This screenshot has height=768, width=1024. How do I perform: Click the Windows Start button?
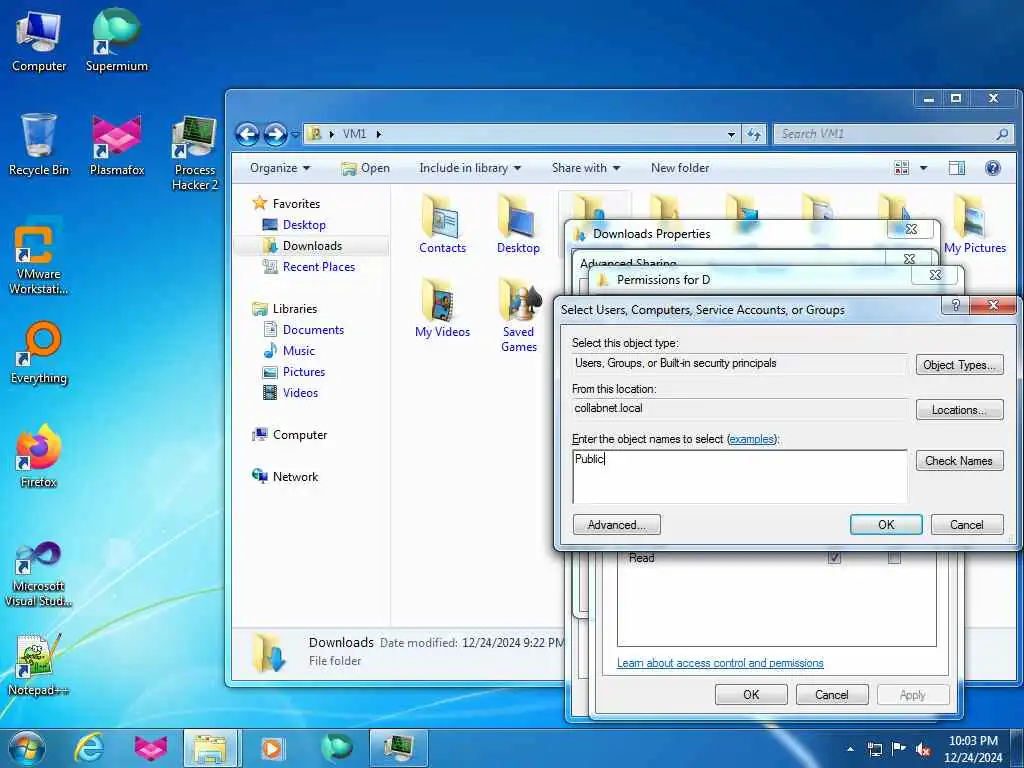[26, 748]
